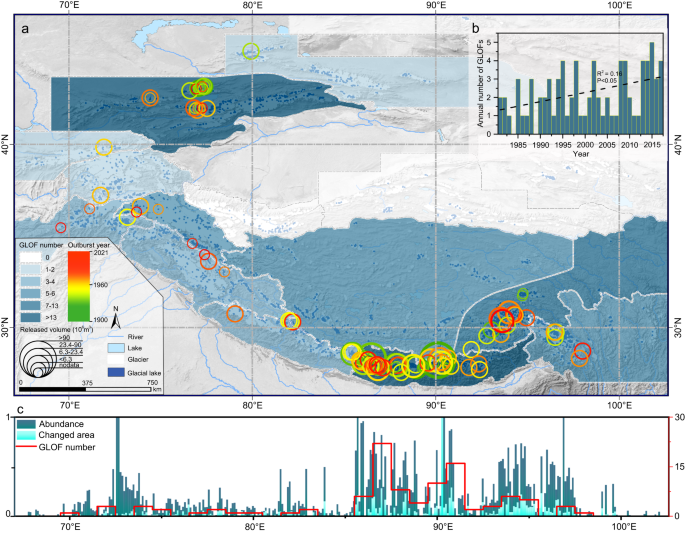The height and width of the screenshot is (533, 685).
Task: Select the white '0' GLOF number swatch
Action: tap(31, 258)
